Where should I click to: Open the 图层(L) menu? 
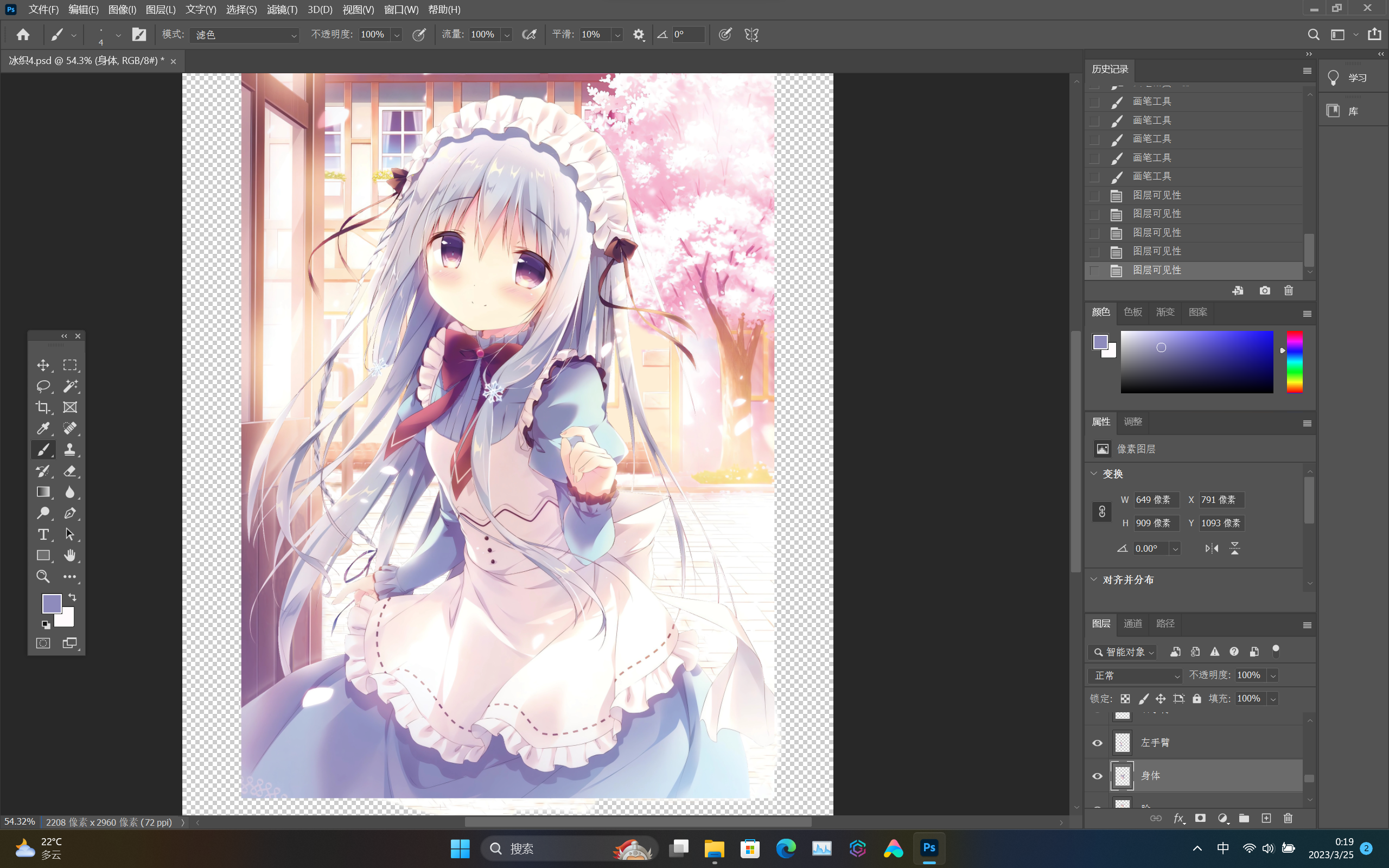tap(161, 10)
